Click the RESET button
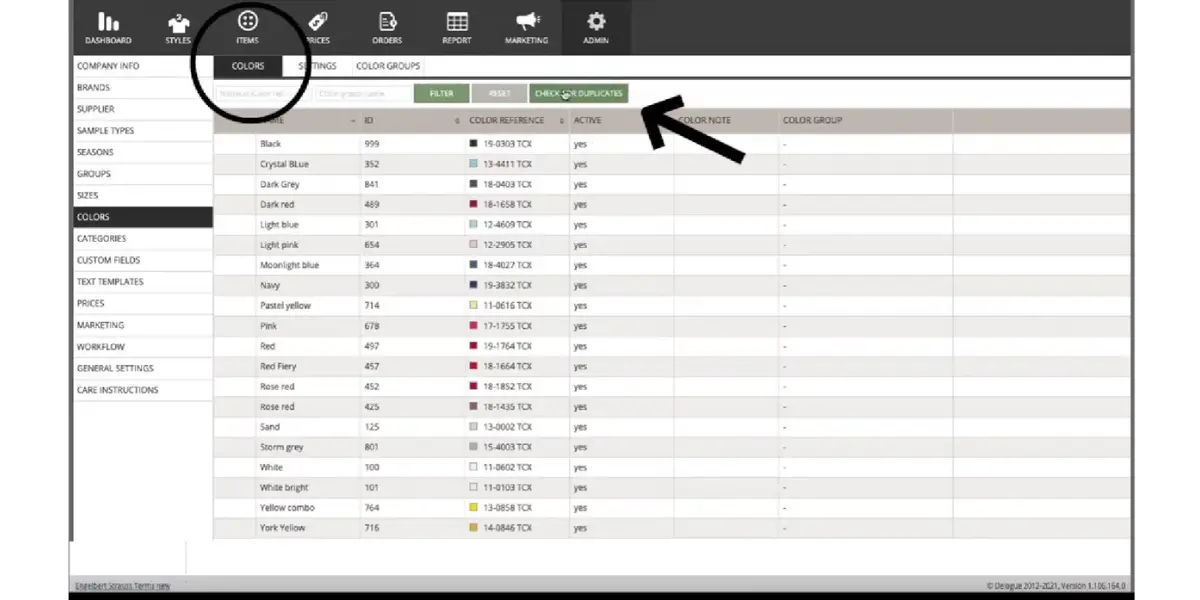The image size is (1200, 600). coord(498,92)
